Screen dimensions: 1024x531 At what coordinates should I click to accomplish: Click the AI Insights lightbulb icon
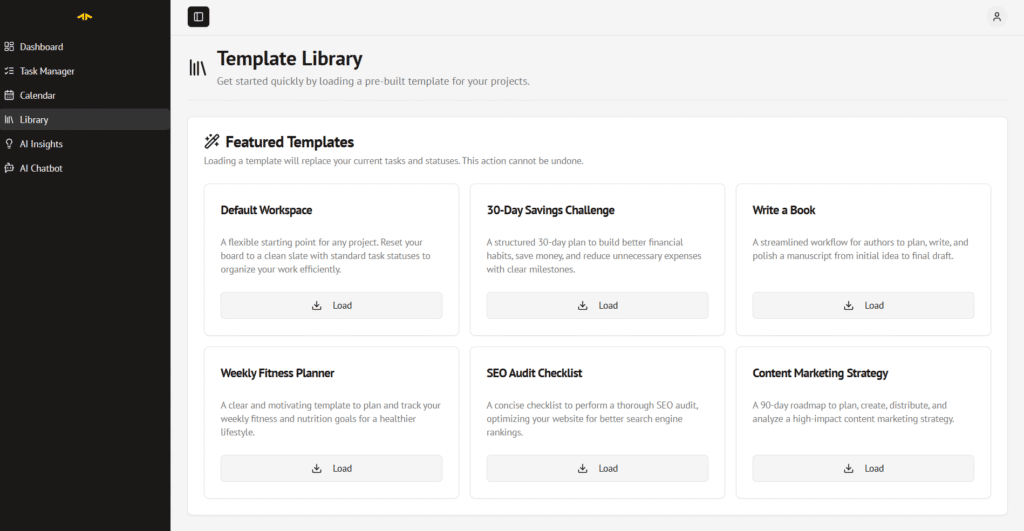pyautogui.click(x=10, y=144)
